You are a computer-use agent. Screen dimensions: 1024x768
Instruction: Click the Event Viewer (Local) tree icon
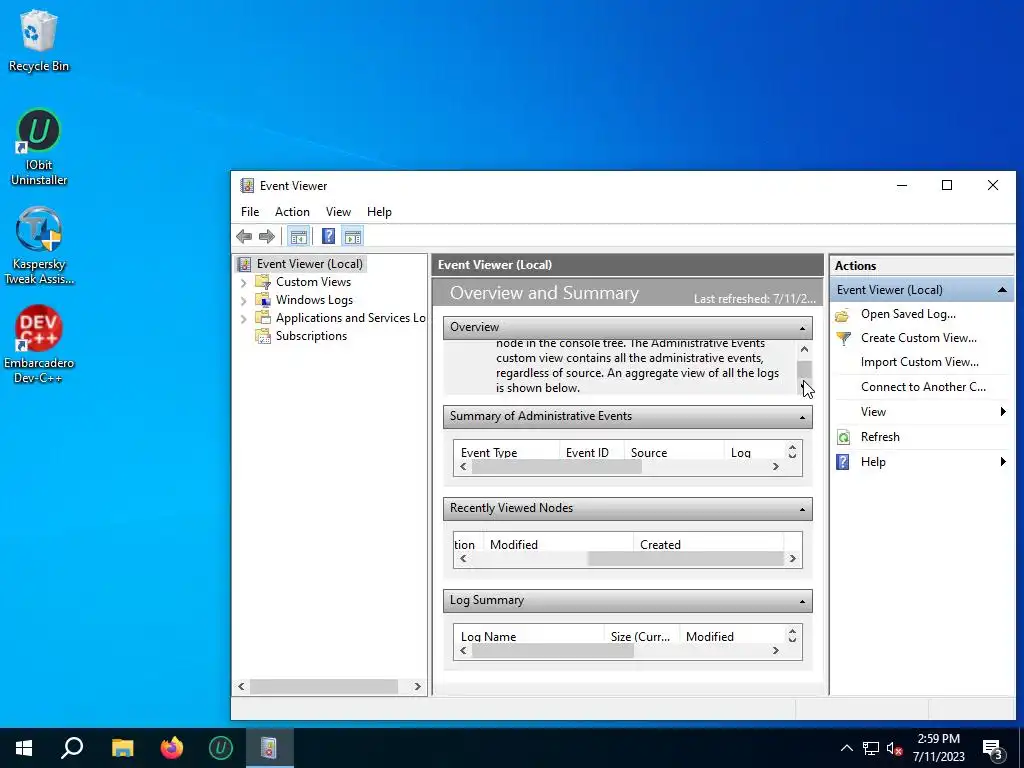pyautogui.click(x=244, y=264)
